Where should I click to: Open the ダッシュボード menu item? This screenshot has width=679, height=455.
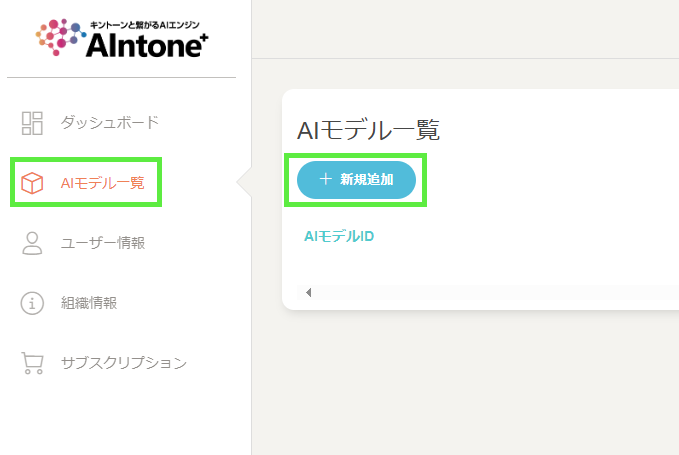(x=110, y=123)
